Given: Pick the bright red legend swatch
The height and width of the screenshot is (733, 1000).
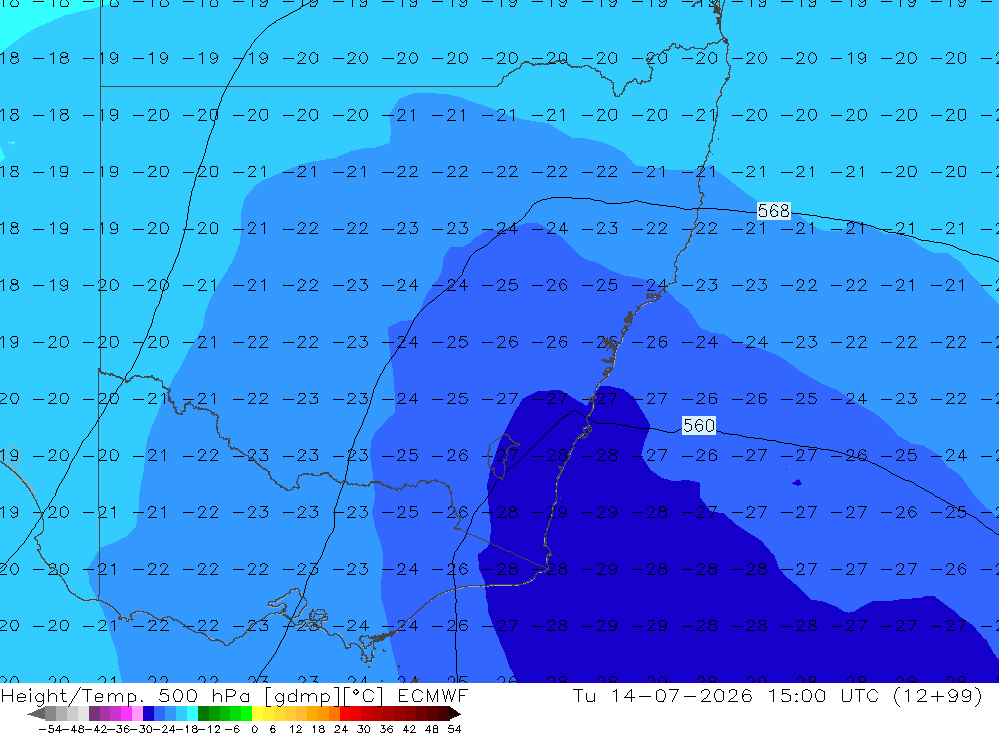Looking at the screenshot, I should tap(345, 714).
